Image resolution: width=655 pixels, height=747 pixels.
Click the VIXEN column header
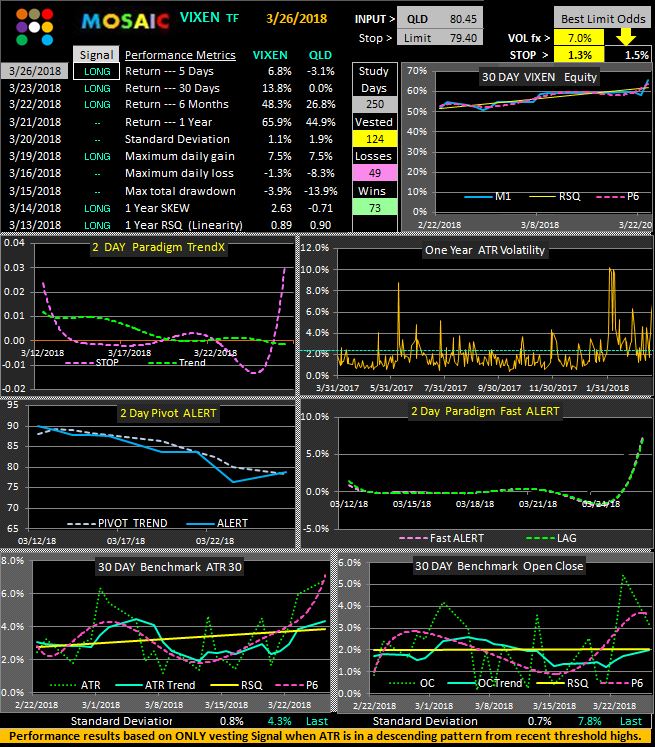270,55
